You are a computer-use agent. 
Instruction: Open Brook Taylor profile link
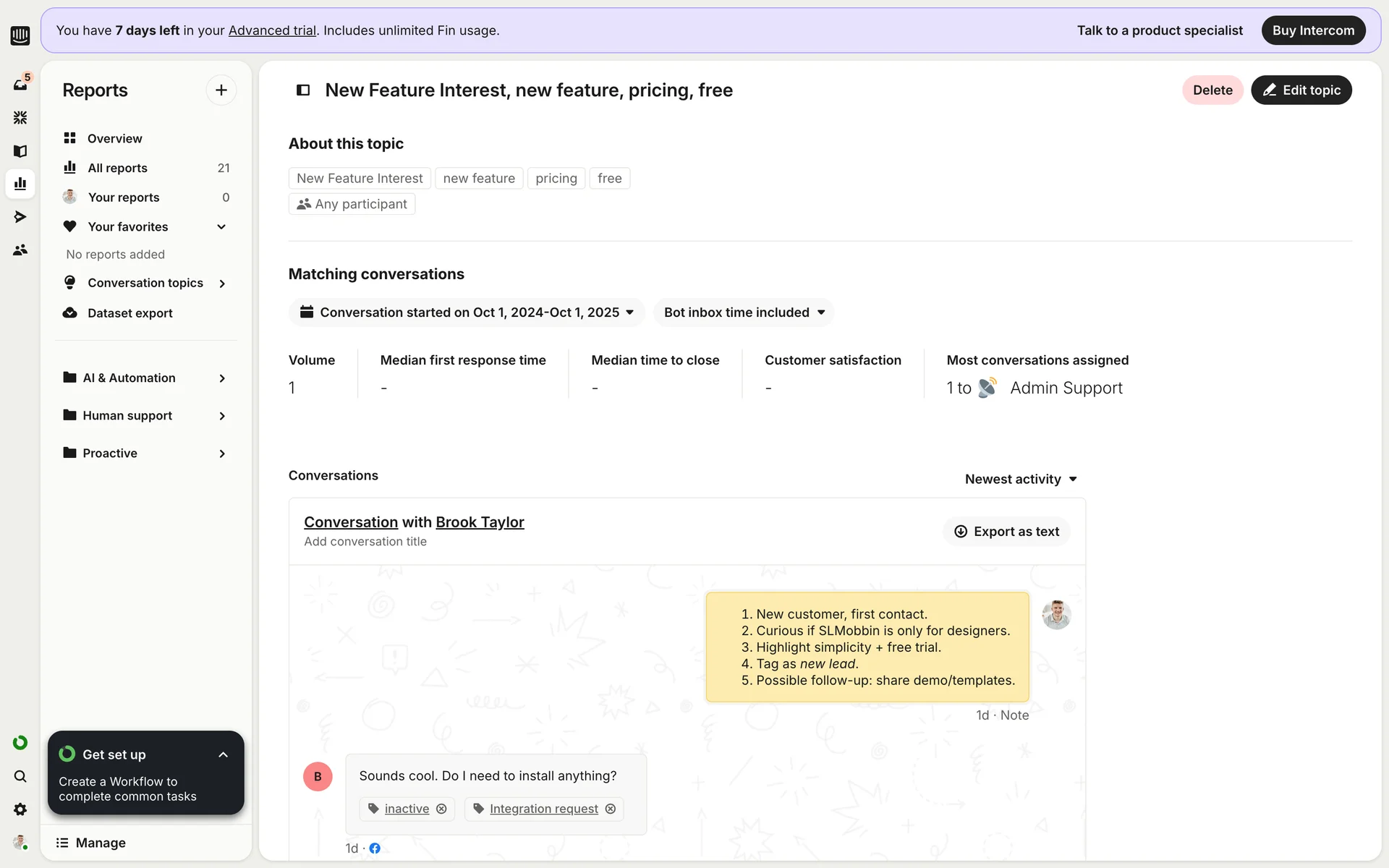(480, 522)
